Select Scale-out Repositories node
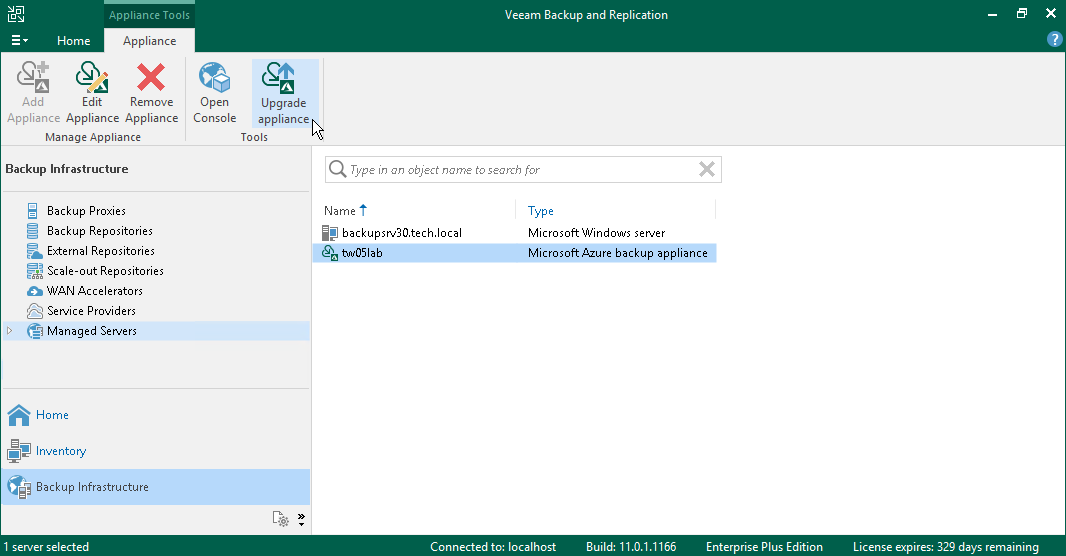The height and width of the screenshot is (556, 1066). tap(105, 271)
